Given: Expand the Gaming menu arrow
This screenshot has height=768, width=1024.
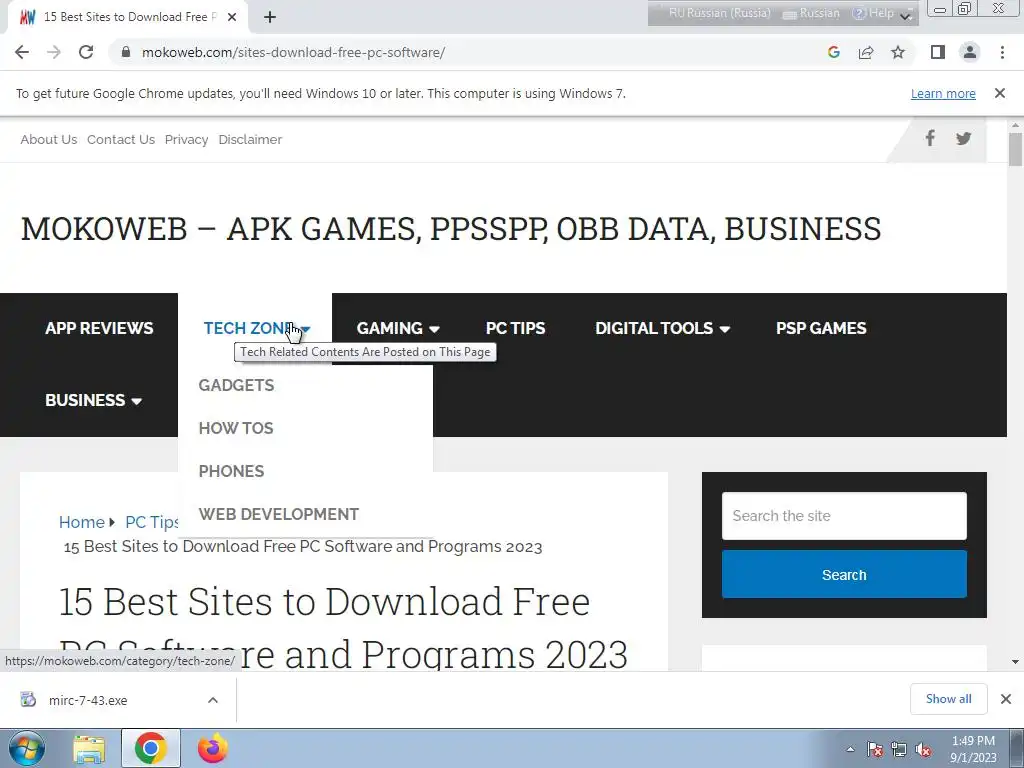Looking at the screenshot, I should point(434,329).
